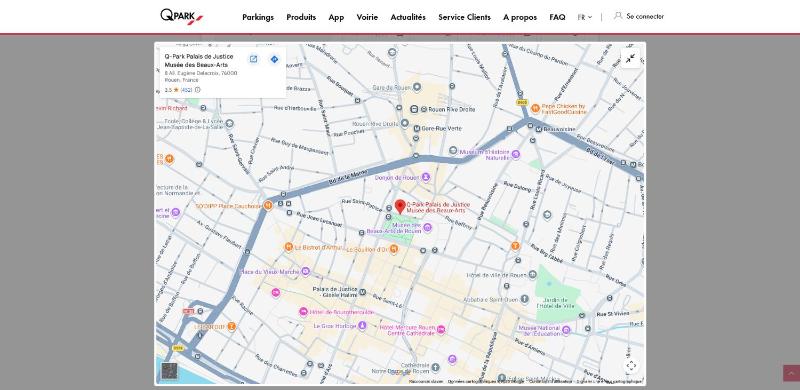Image resolution: width=800 pixels, height=390 pixels.
Task: Open the Parkings menu
Action: click(258, 17)
